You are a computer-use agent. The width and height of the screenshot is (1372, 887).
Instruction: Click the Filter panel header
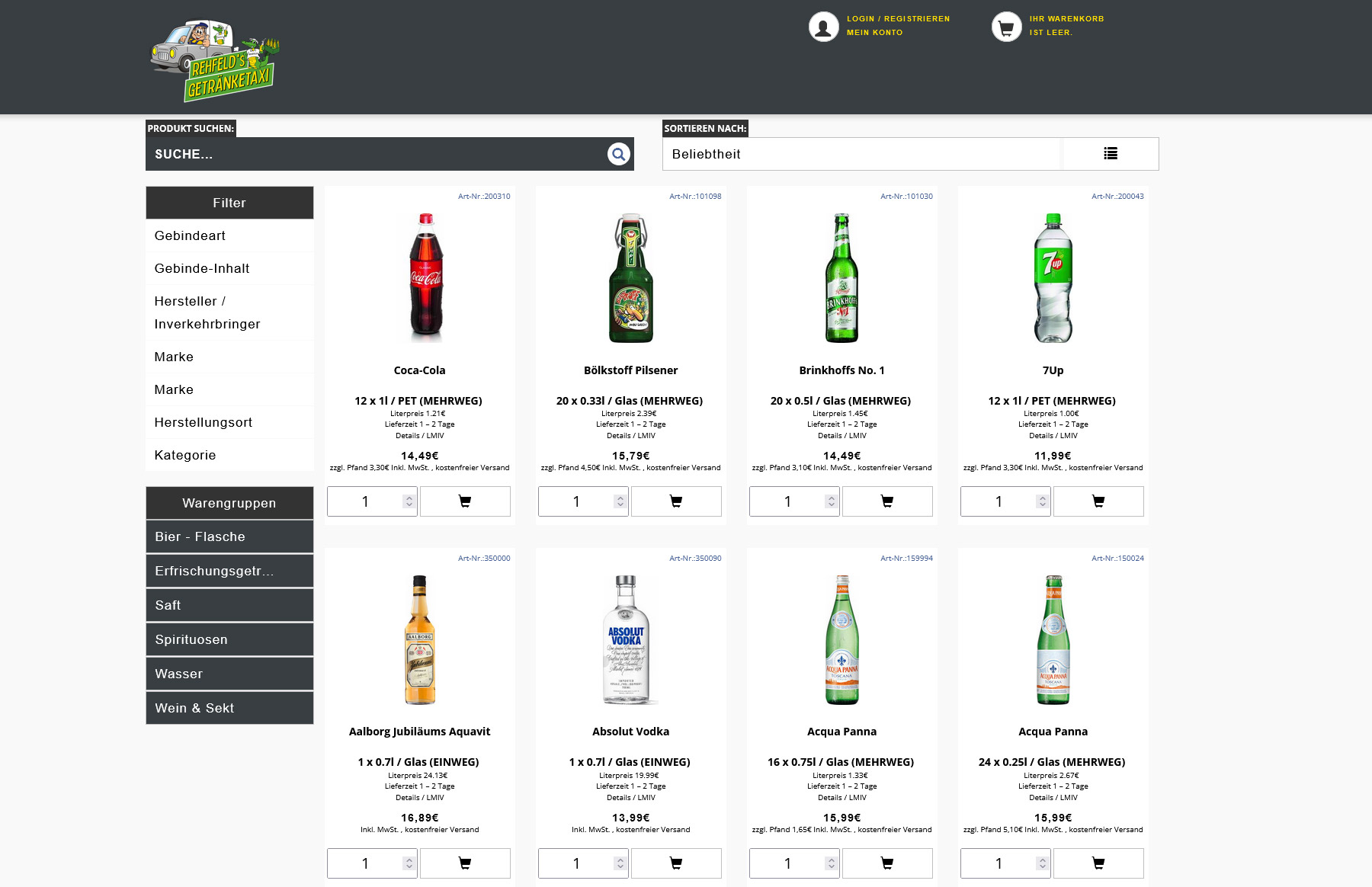(x=229, y=203)
